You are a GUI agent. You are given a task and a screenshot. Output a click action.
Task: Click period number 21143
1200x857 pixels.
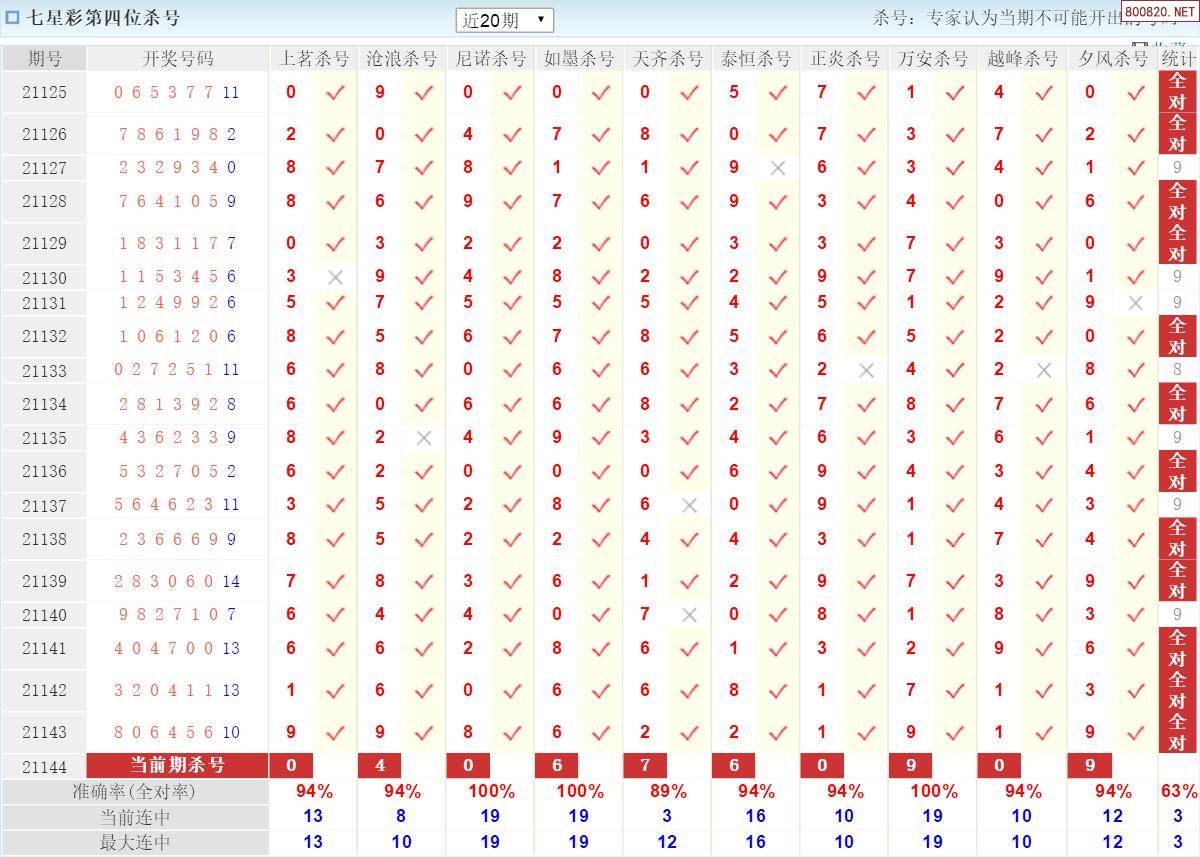click(x=44, y=732)
